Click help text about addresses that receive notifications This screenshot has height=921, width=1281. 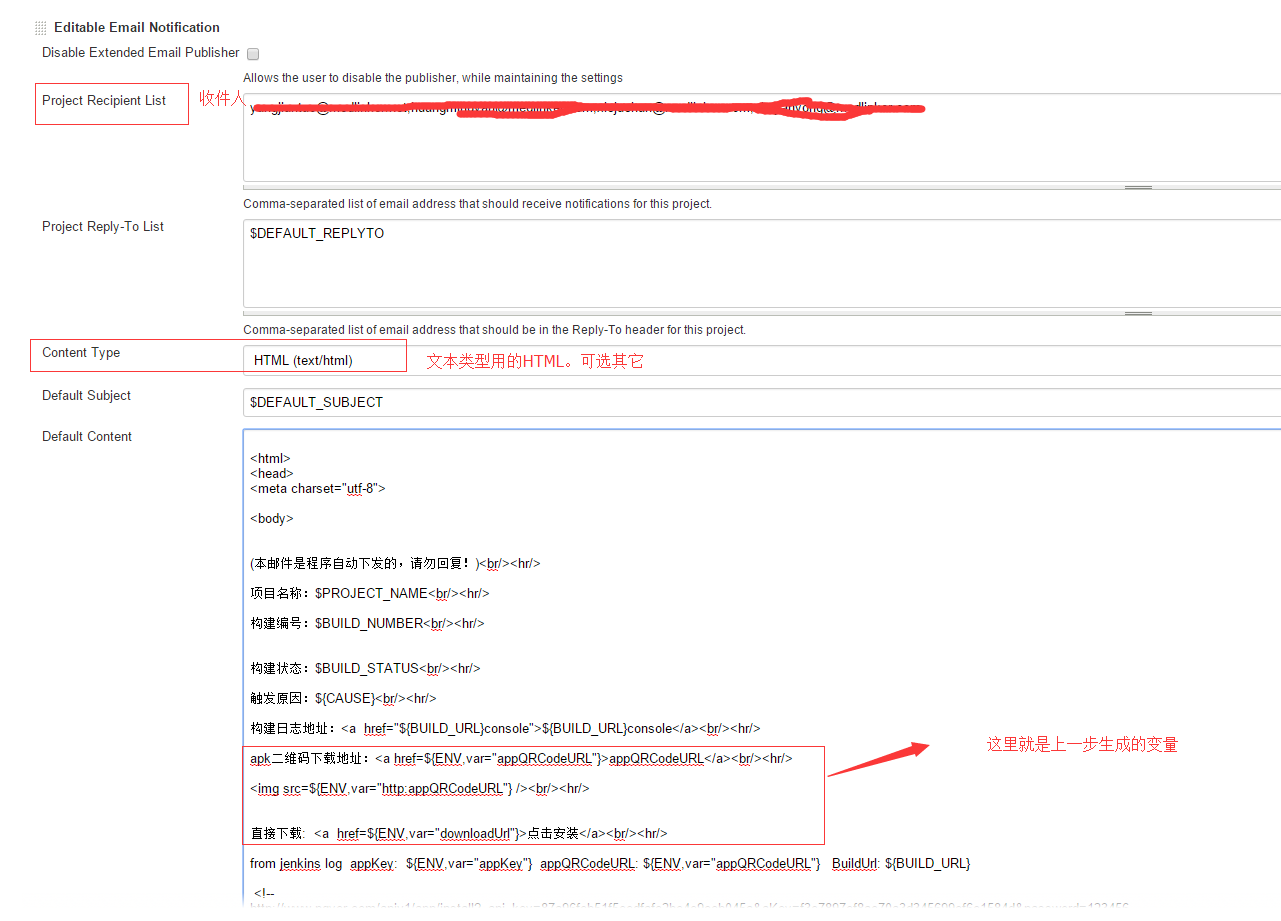478,204
